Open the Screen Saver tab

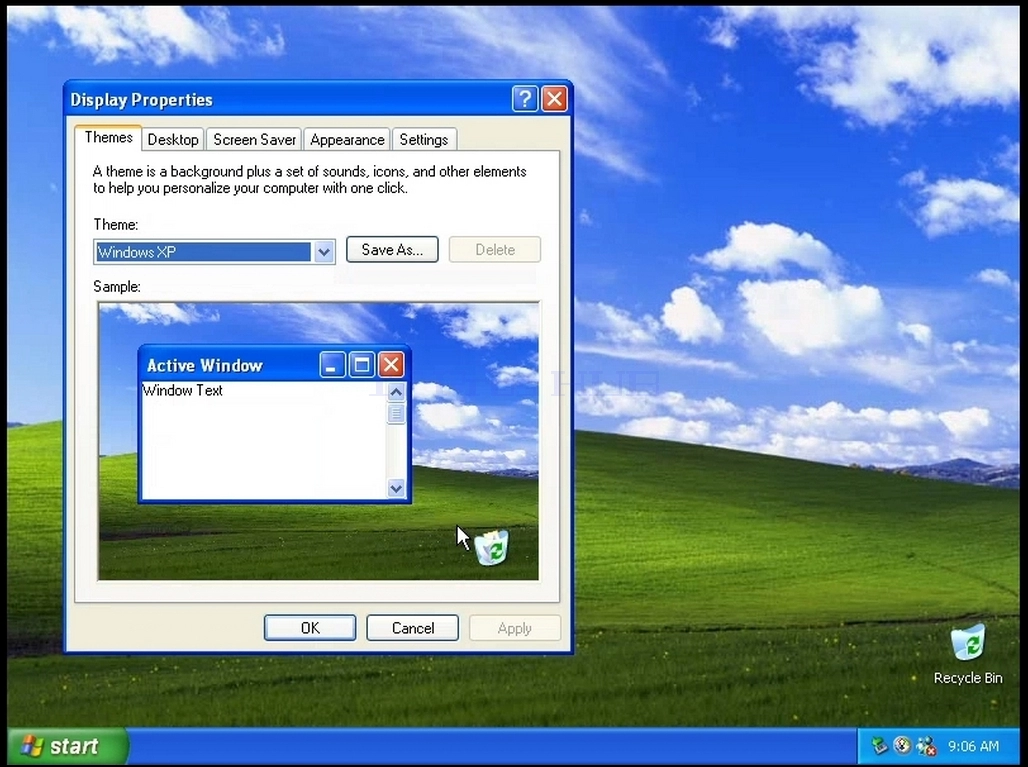(254, 140)
